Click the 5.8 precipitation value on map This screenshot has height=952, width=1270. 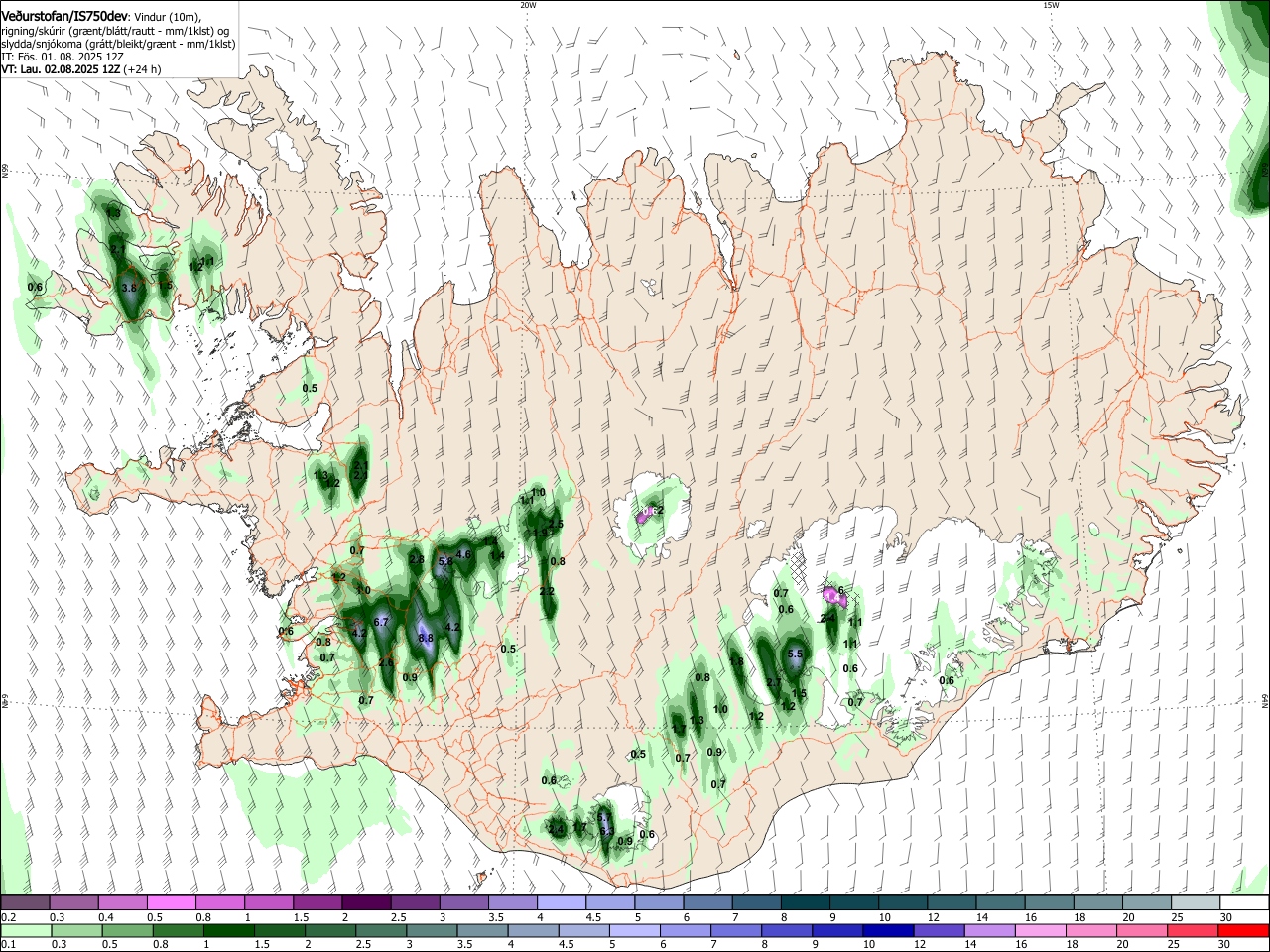(x=445, y=561)
